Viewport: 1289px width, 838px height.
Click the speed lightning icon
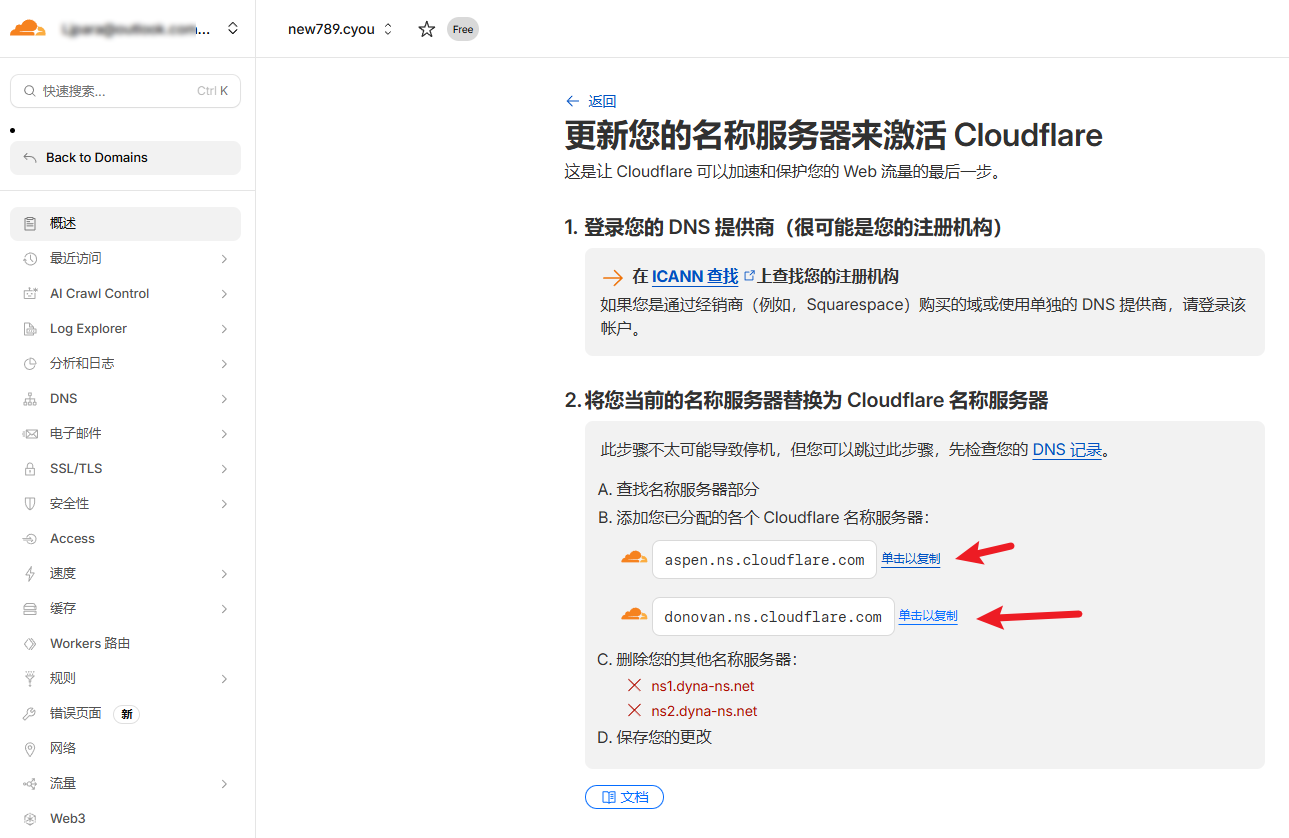[x=30, y=574]
